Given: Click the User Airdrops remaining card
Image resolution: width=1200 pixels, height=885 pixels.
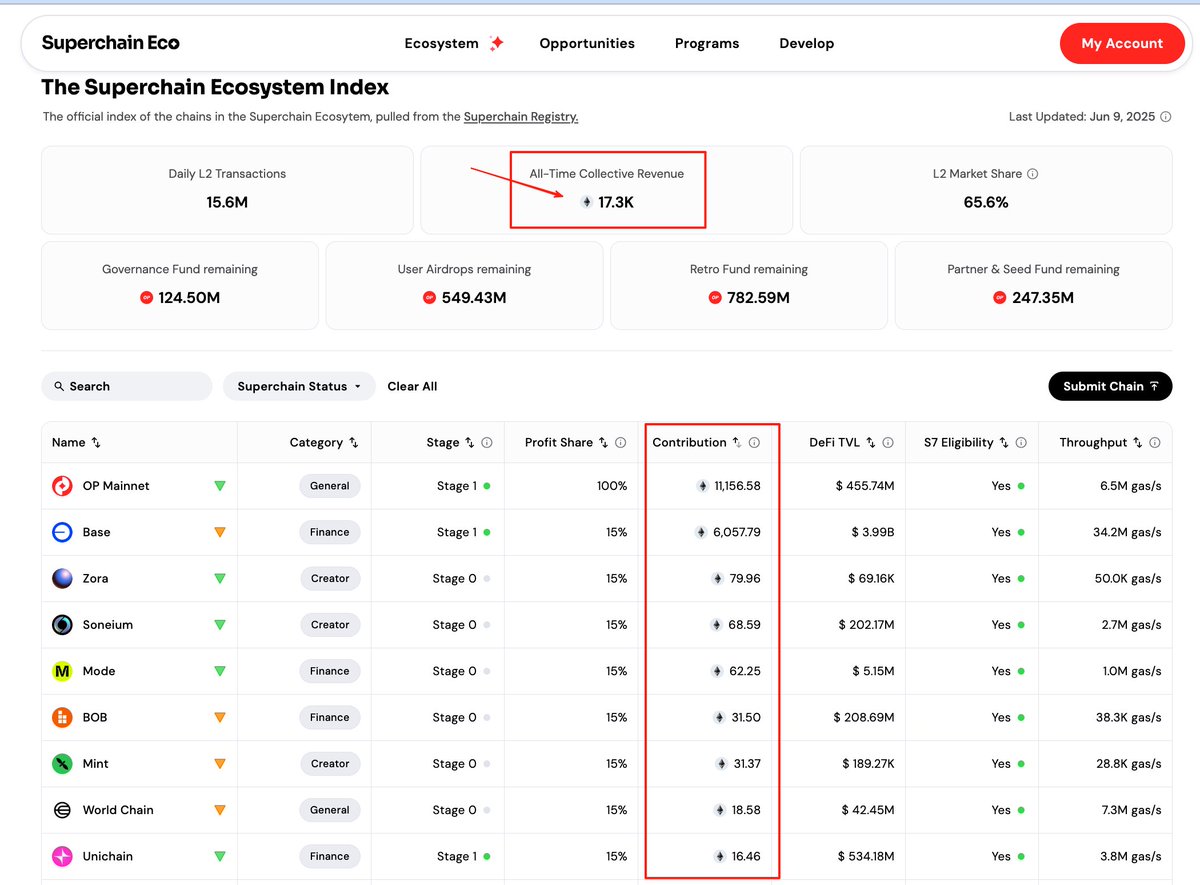Looking at the screenshot, I should point(464,285).
